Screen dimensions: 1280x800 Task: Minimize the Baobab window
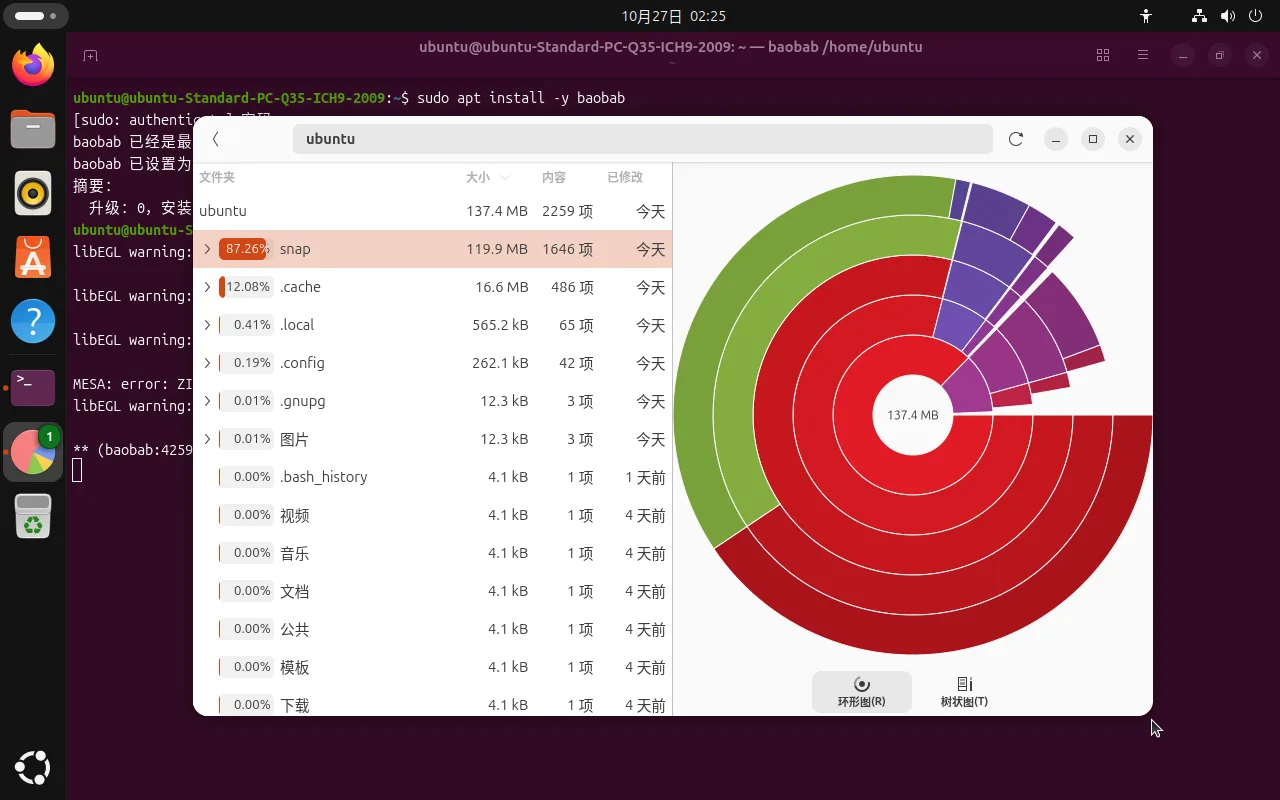tap(1056, 139)
